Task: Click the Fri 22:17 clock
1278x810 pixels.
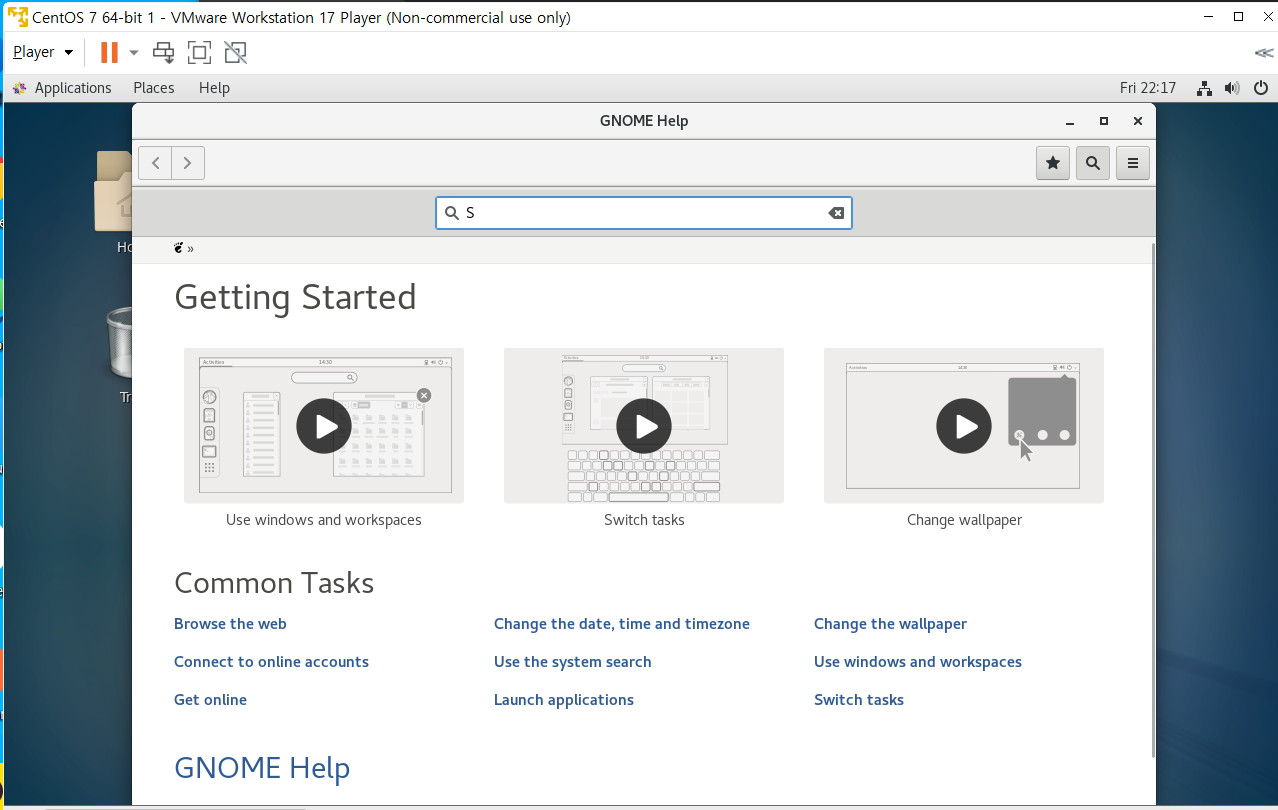Action: pos(1148,88)
